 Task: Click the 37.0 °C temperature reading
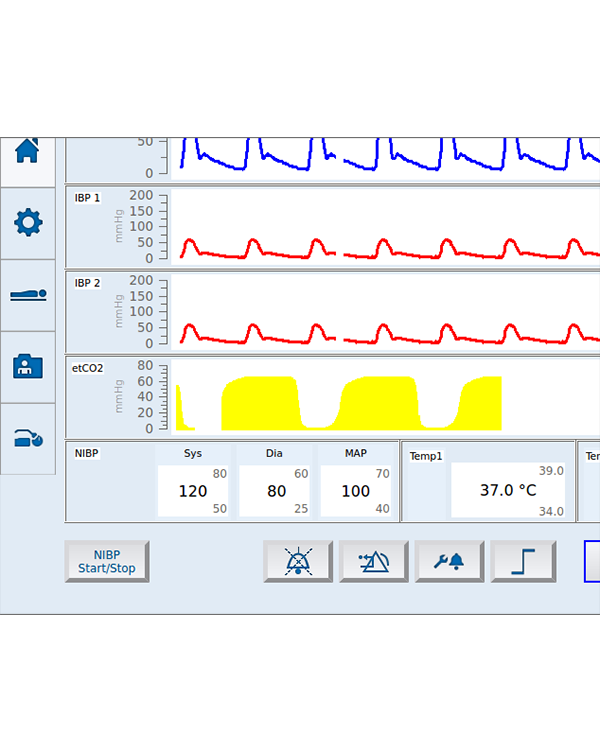508,490
